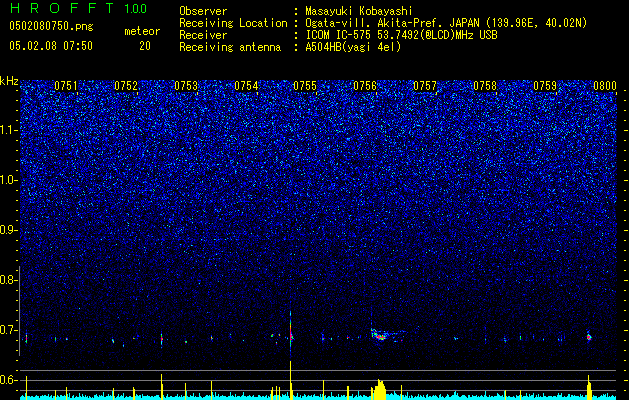Screen dimensions: 629x400
Task: Click the Receiving Location label
Action: click(233, 23)
